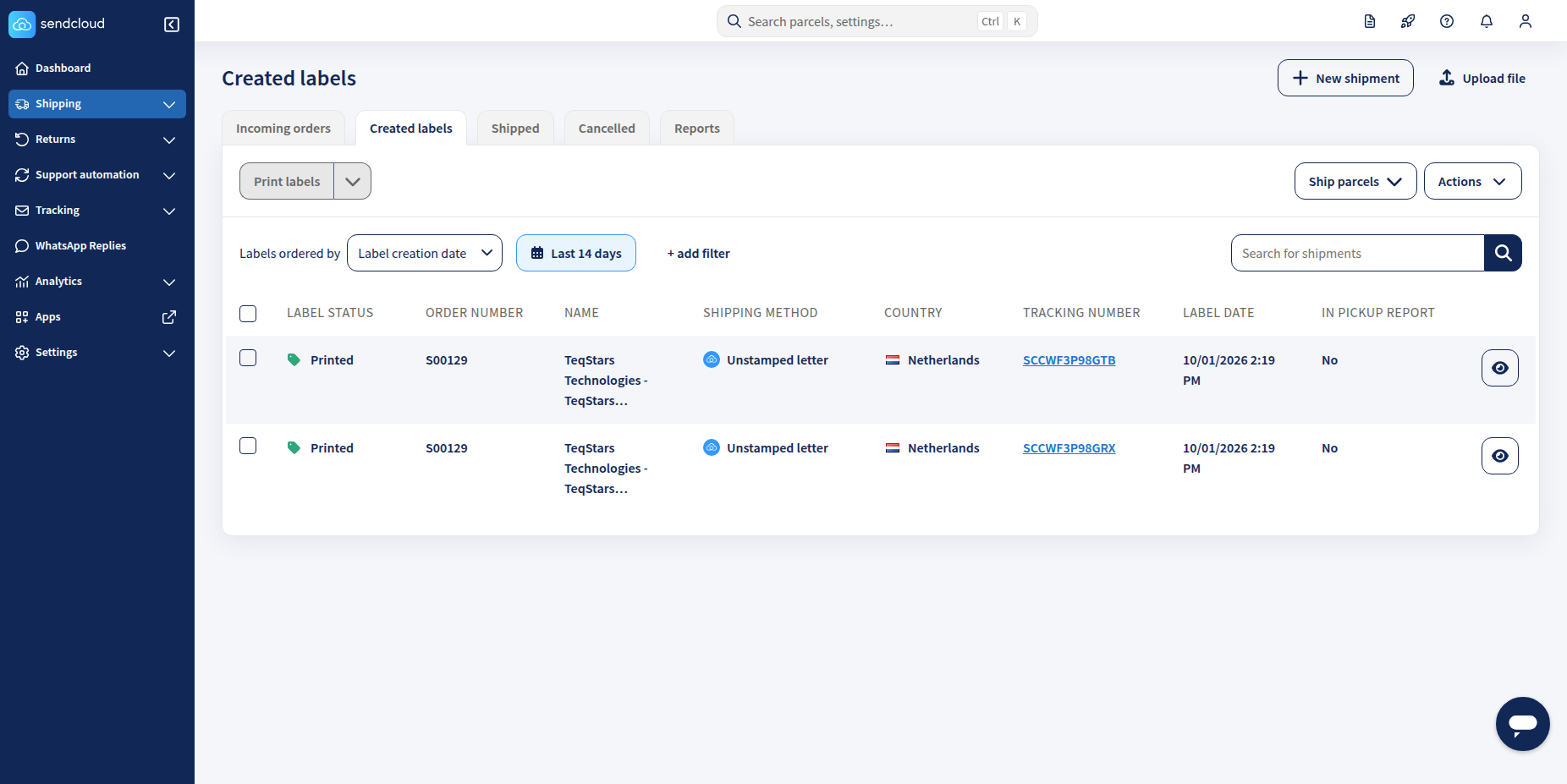Expand the Tracking menu
The width and height of the screenshot is (1567, 784).
click(97, 210)
